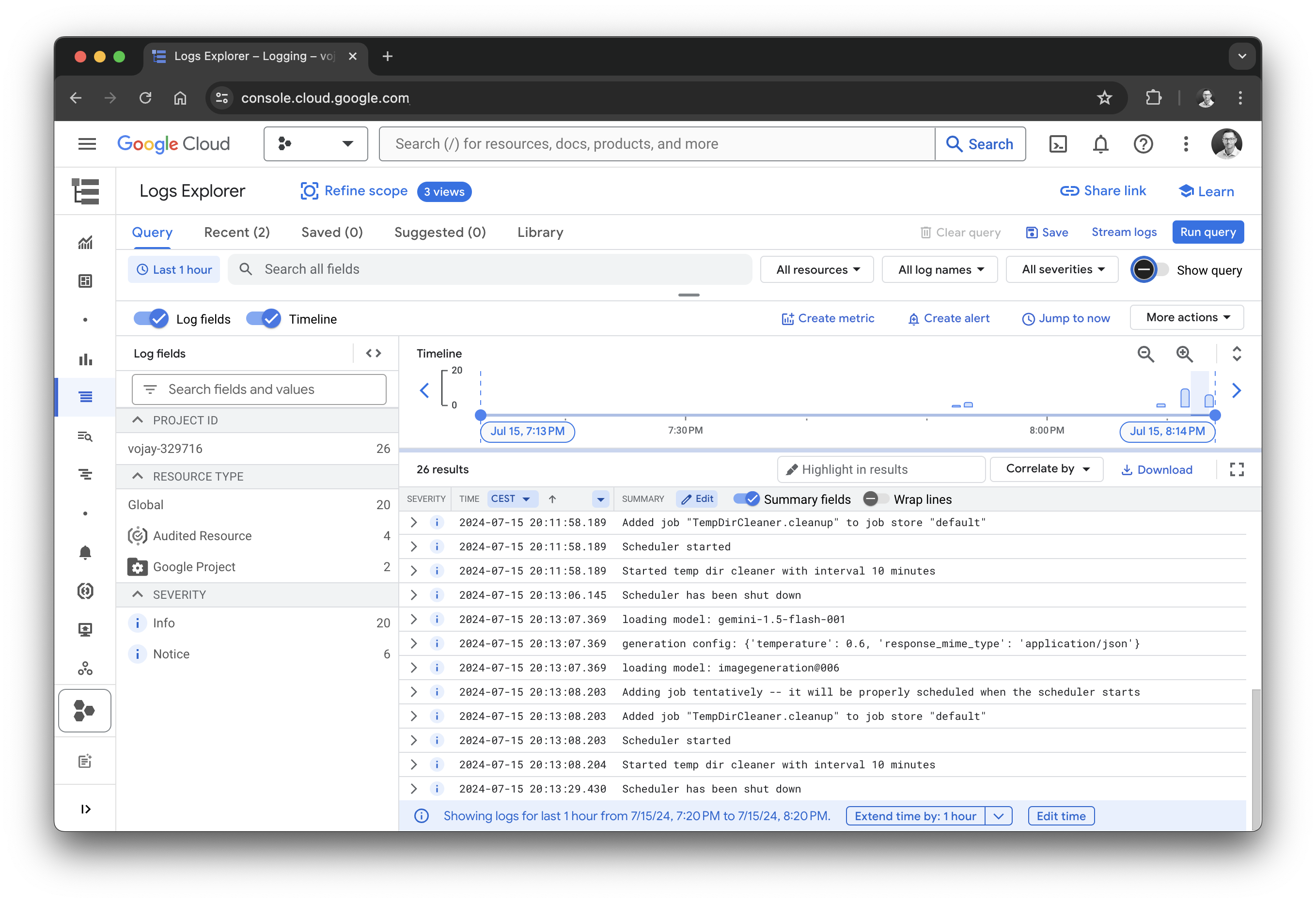
Task: Enable the Wrap lines toggle
Action: click(x=876, y=499)
